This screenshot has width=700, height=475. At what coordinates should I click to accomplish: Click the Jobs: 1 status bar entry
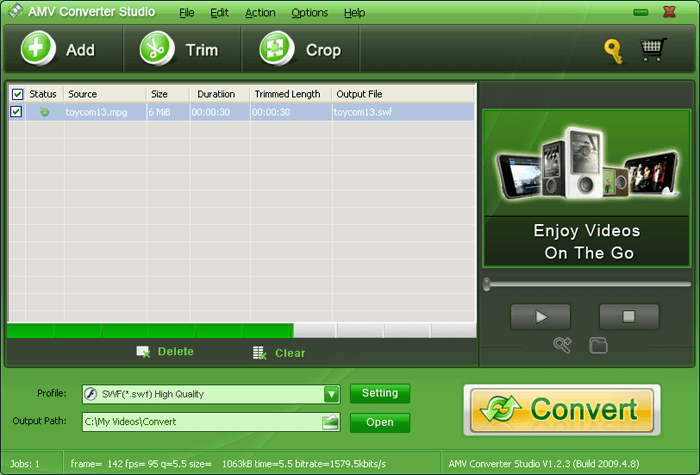pyautogui.click(x=25, y=464)
